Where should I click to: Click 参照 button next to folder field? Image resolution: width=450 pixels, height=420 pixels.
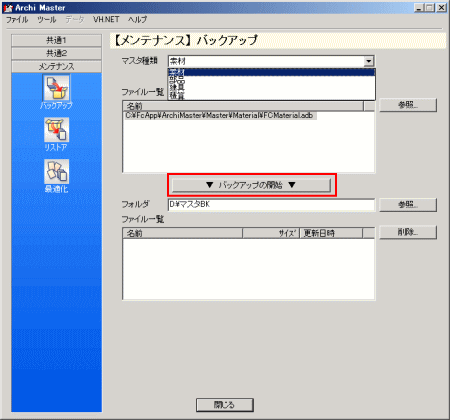[x=408, y=204]
